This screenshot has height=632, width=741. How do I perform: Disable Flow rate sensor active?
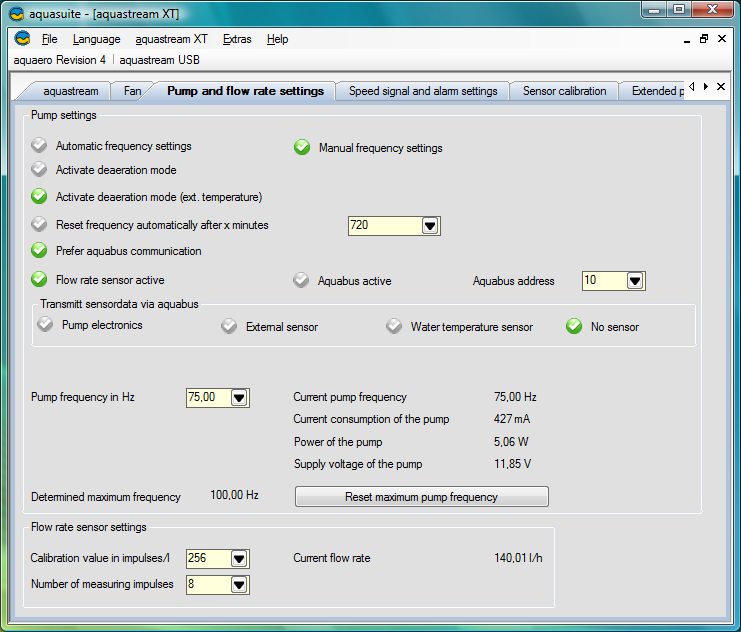[39, 279]
